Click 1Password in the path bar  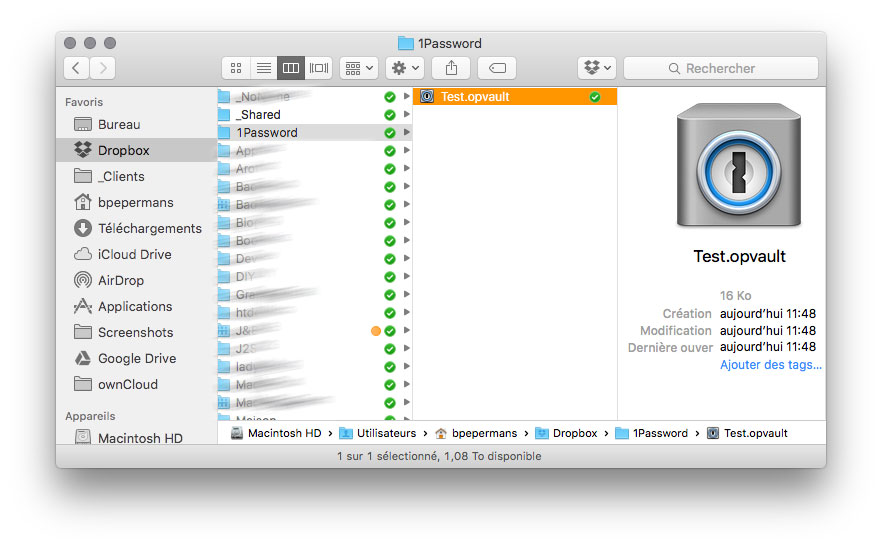(x=651, y=433)
